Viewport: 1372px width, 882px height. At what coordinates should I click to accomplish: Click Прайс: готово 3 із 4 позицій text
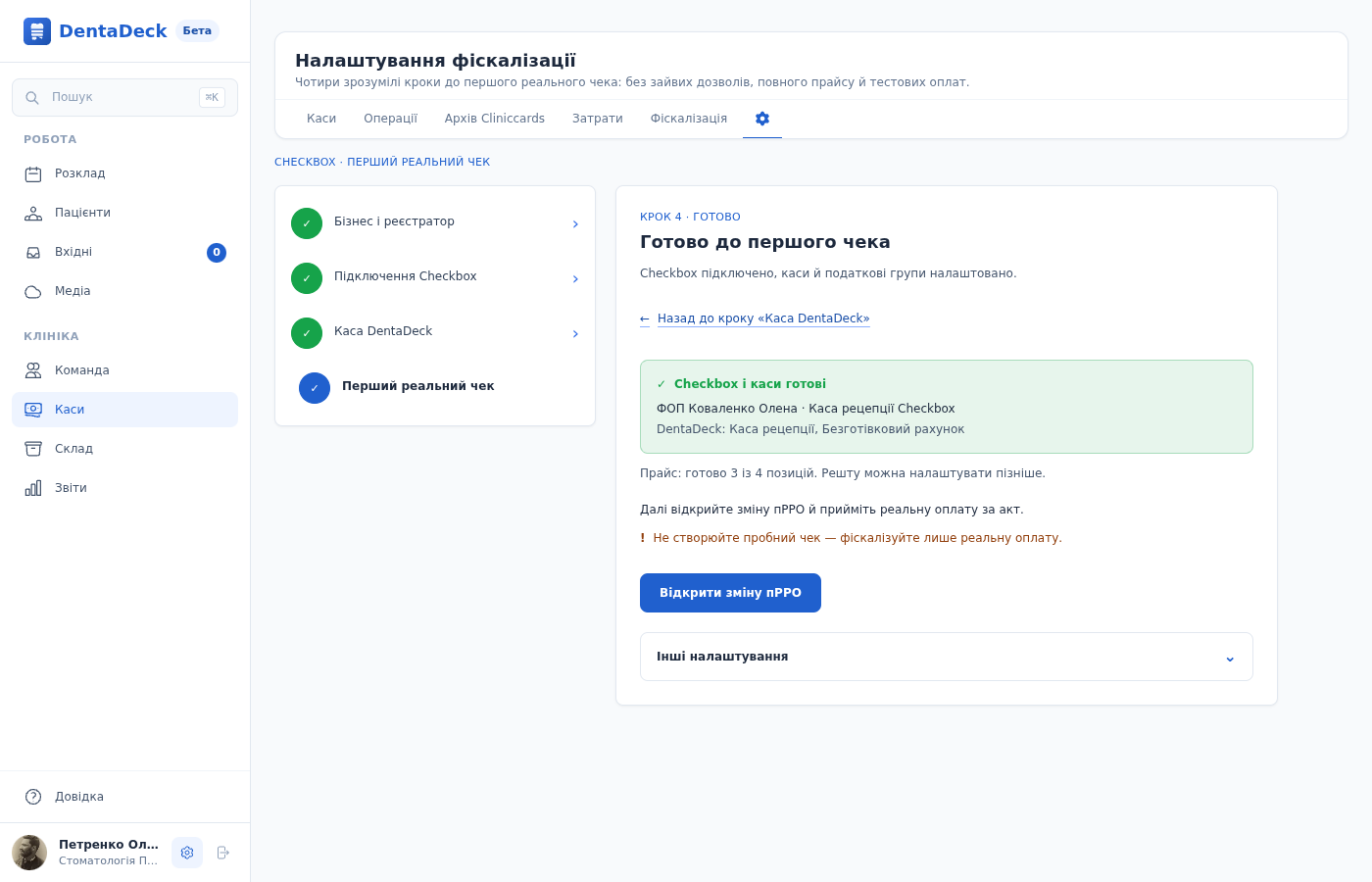coord(843,473)
